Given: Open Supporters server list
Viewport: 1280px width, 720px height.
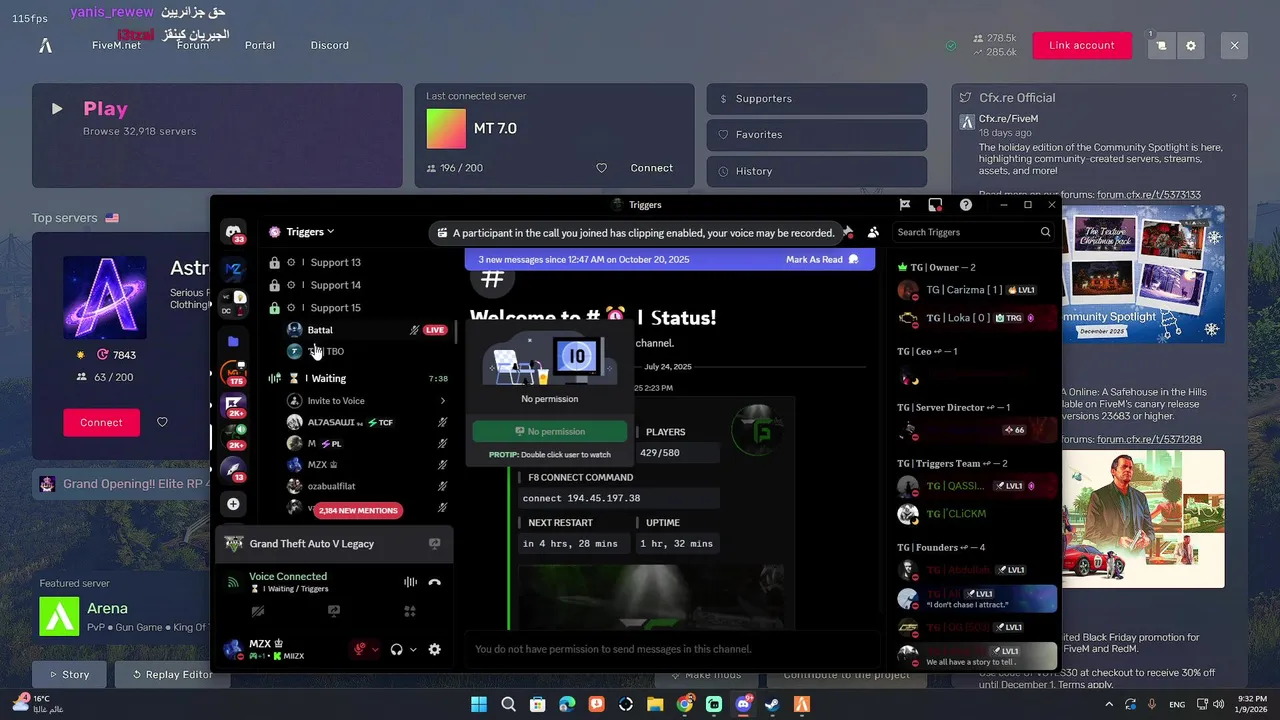Looking at the screenshot, I should 817,99.
